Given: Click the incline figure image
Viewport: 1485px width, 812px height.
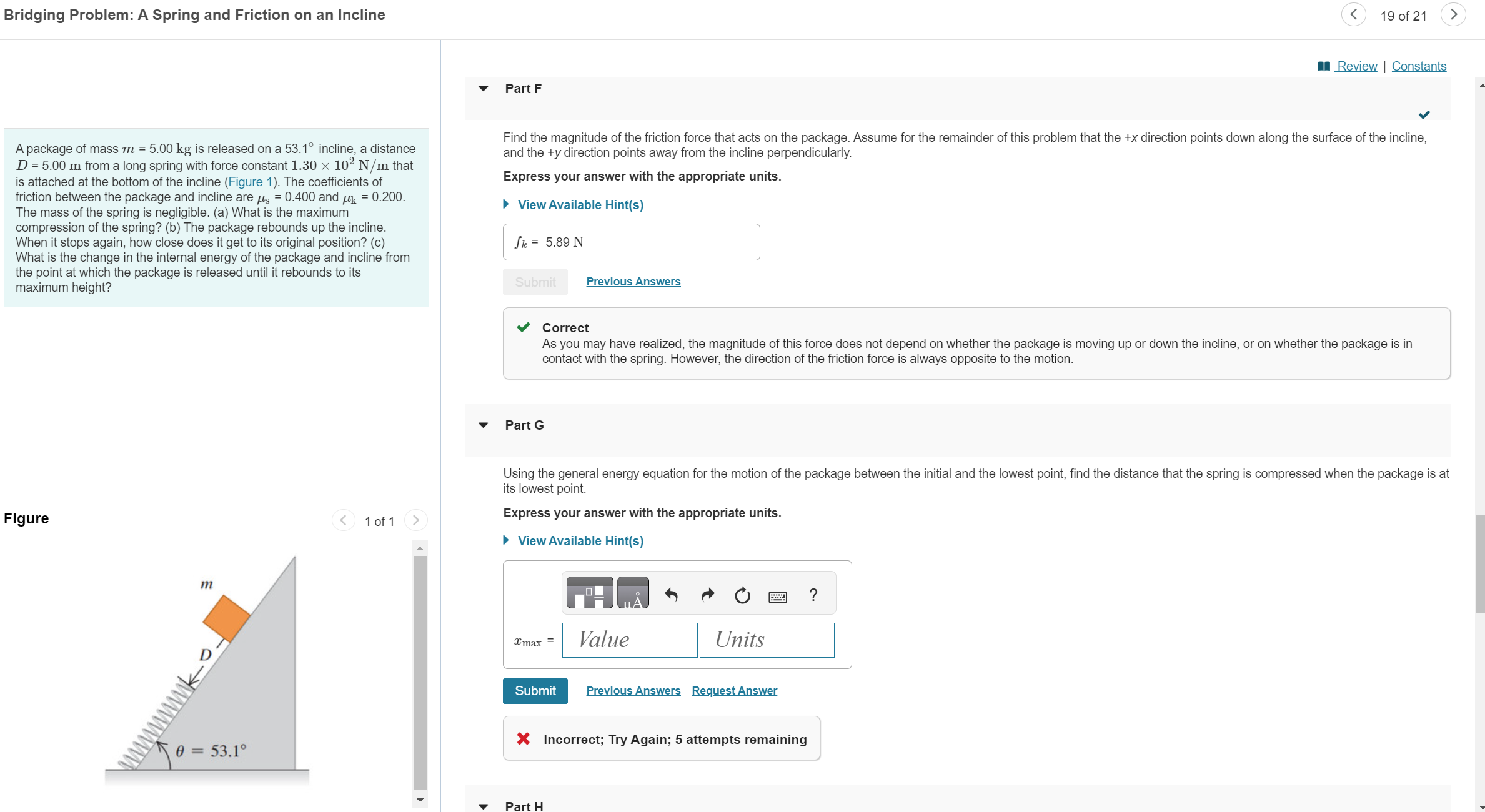Looking at the screenshot, I should pyautogui.click(x=207, y=670).
